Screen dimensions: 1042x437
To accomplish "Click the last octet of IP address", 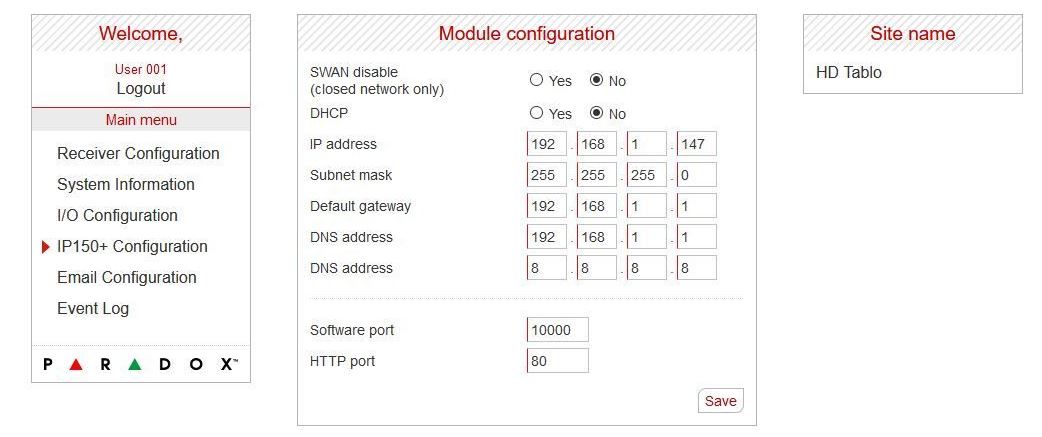I will [x=697, y=144].
